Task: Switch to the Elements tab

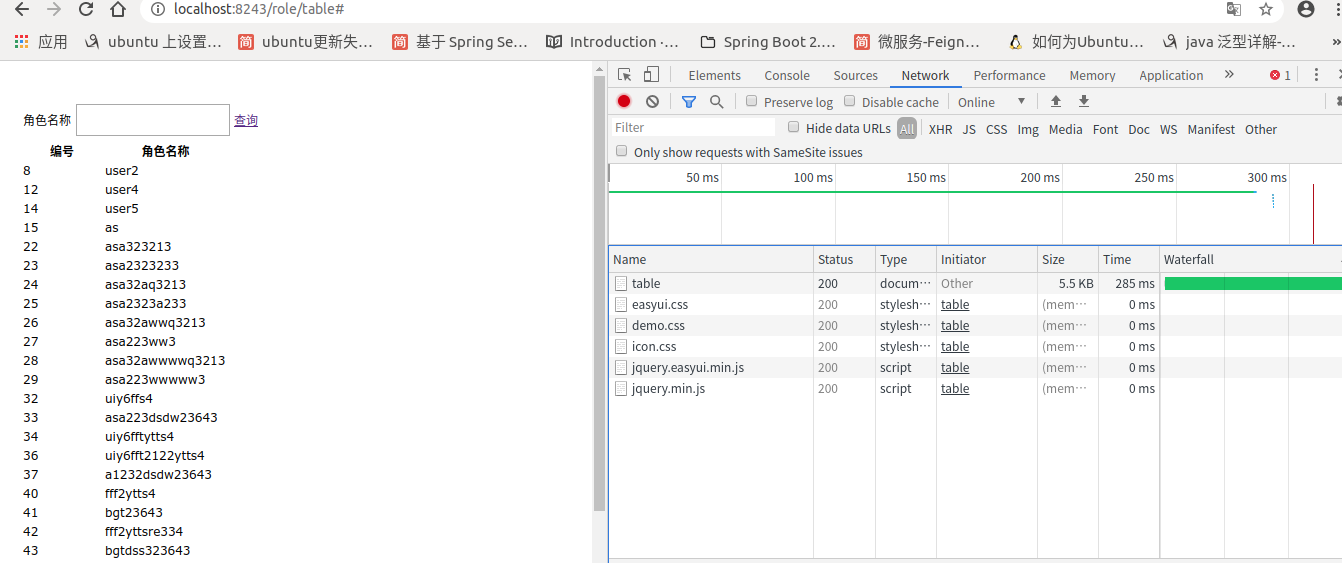Action: (x=714, y=75)
